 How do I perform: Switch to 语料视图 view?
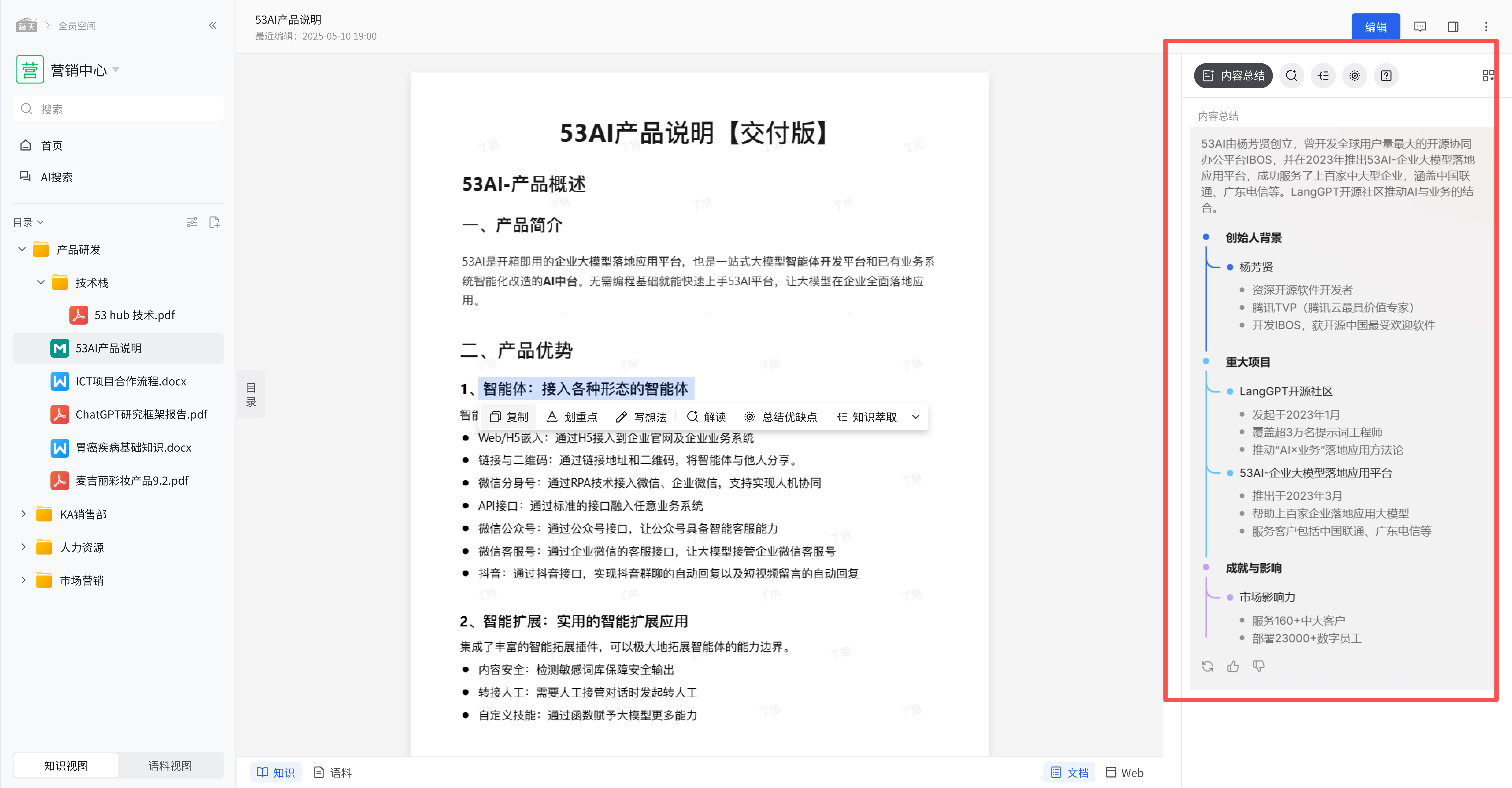pos(170,765)
